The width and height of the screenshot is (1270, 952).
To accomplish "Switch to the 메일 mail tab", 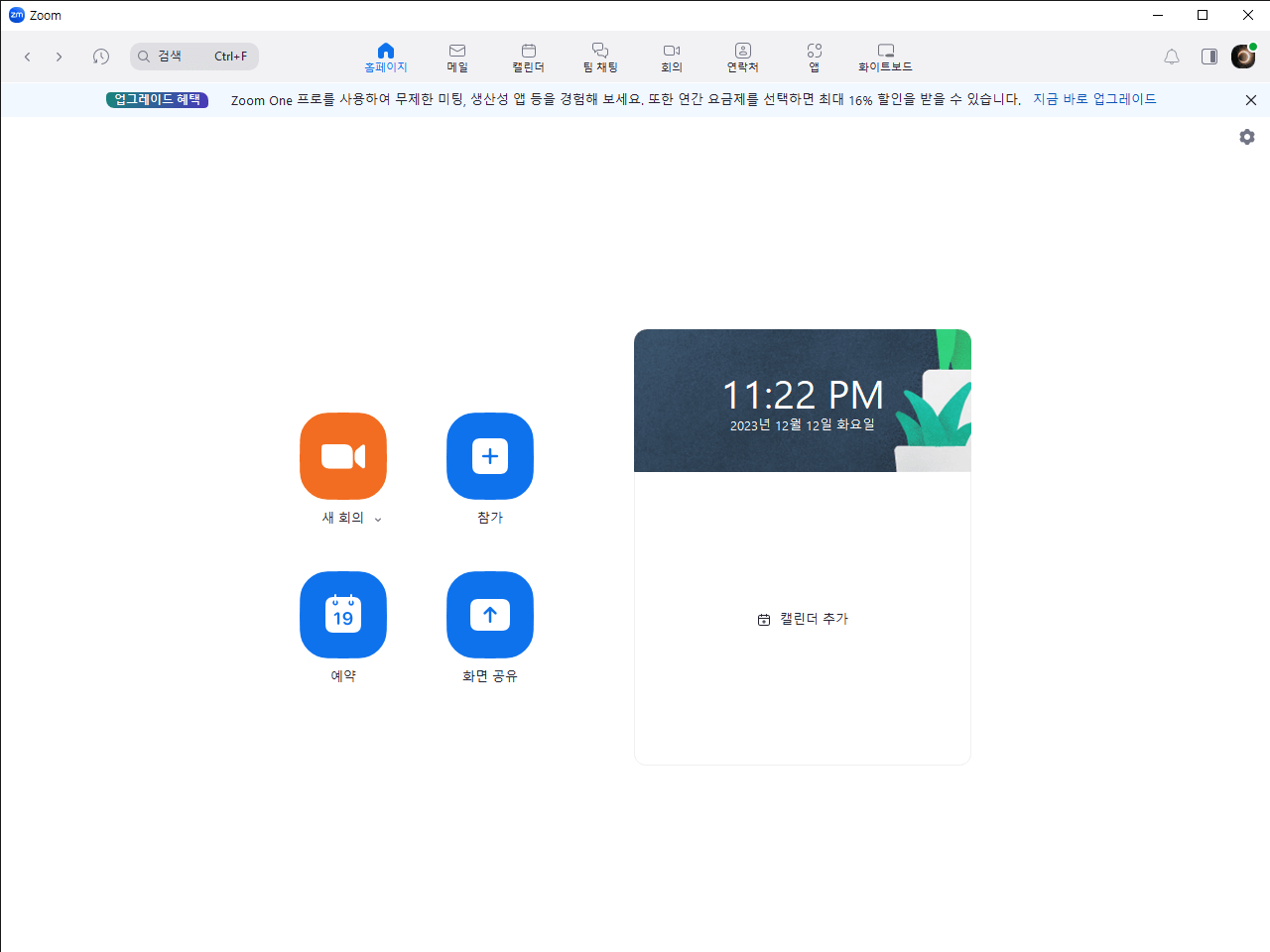I will point(457,58).
